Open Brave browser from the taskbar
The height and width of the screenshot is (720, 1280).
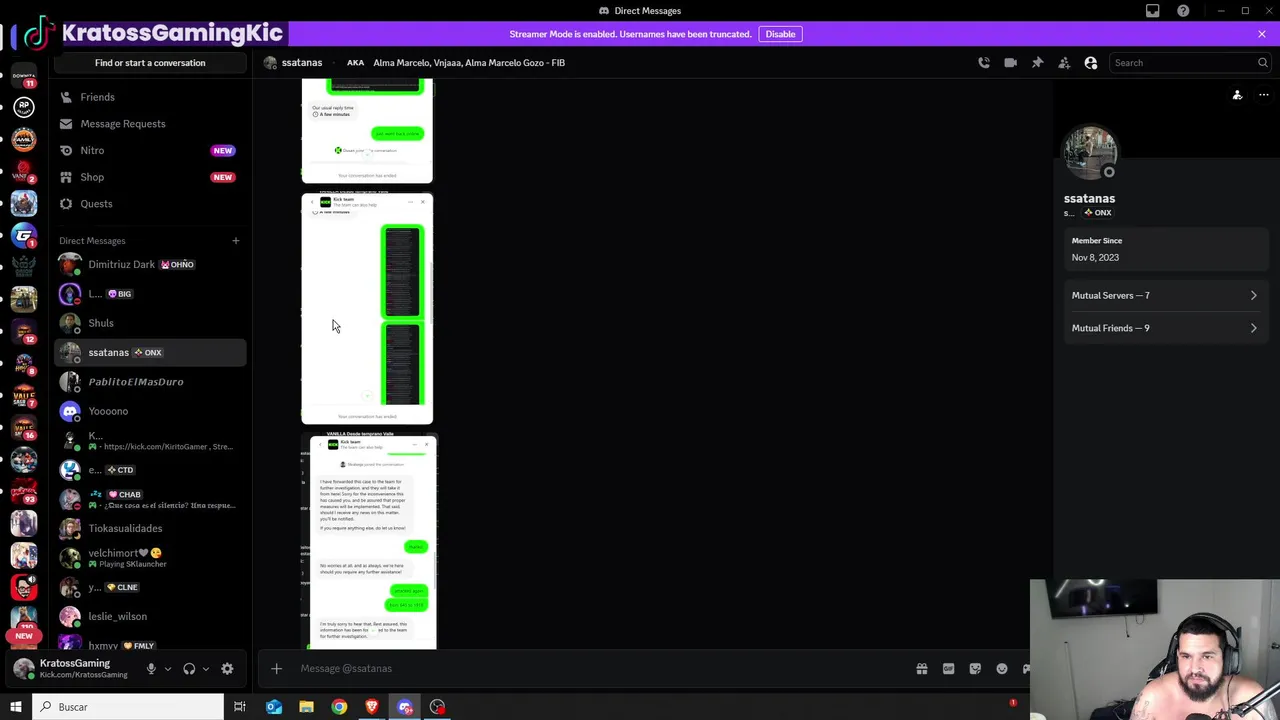[x=372, y=707]
